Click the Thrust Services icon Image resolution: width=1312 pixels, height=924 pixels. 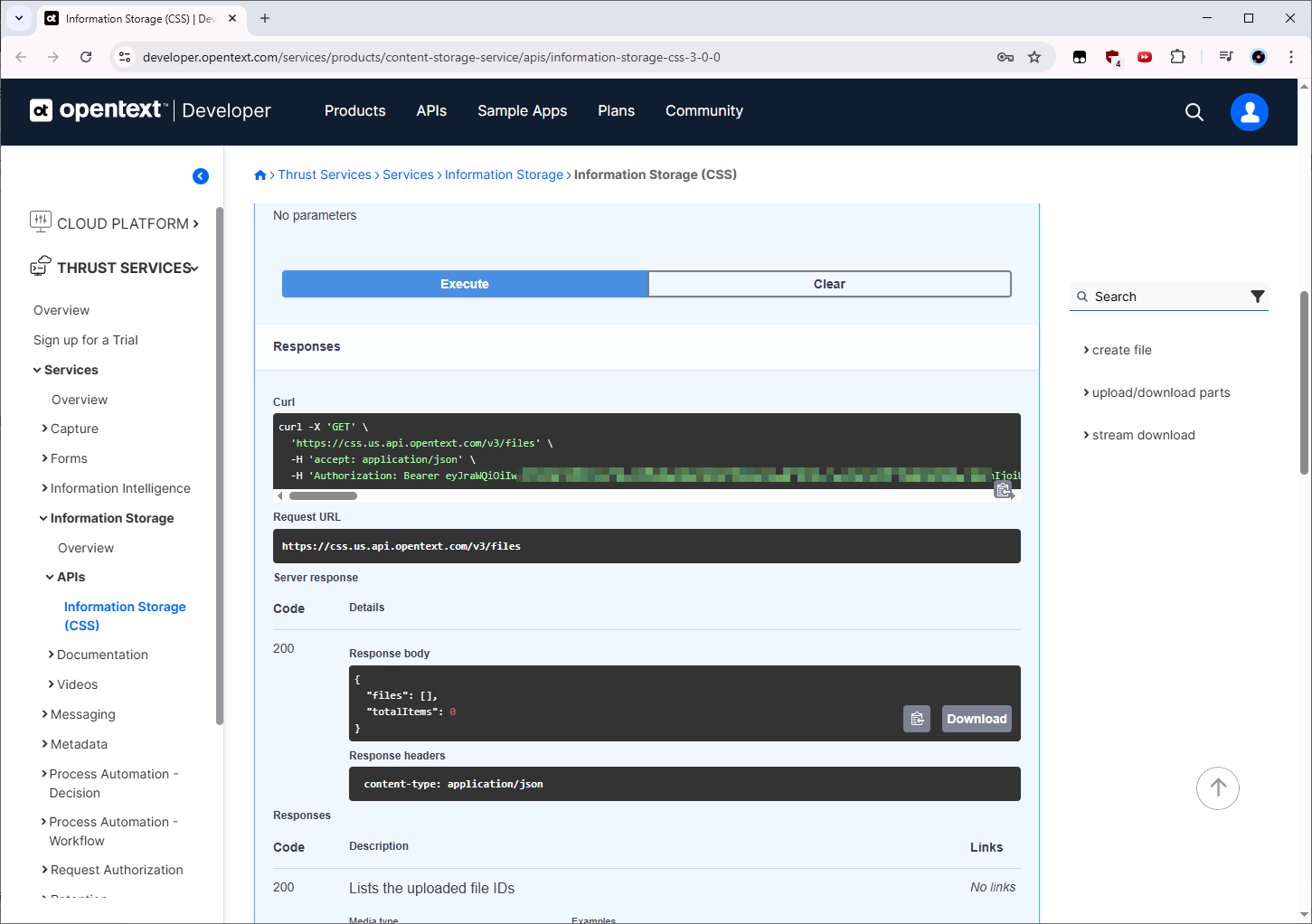click(41, 266)
